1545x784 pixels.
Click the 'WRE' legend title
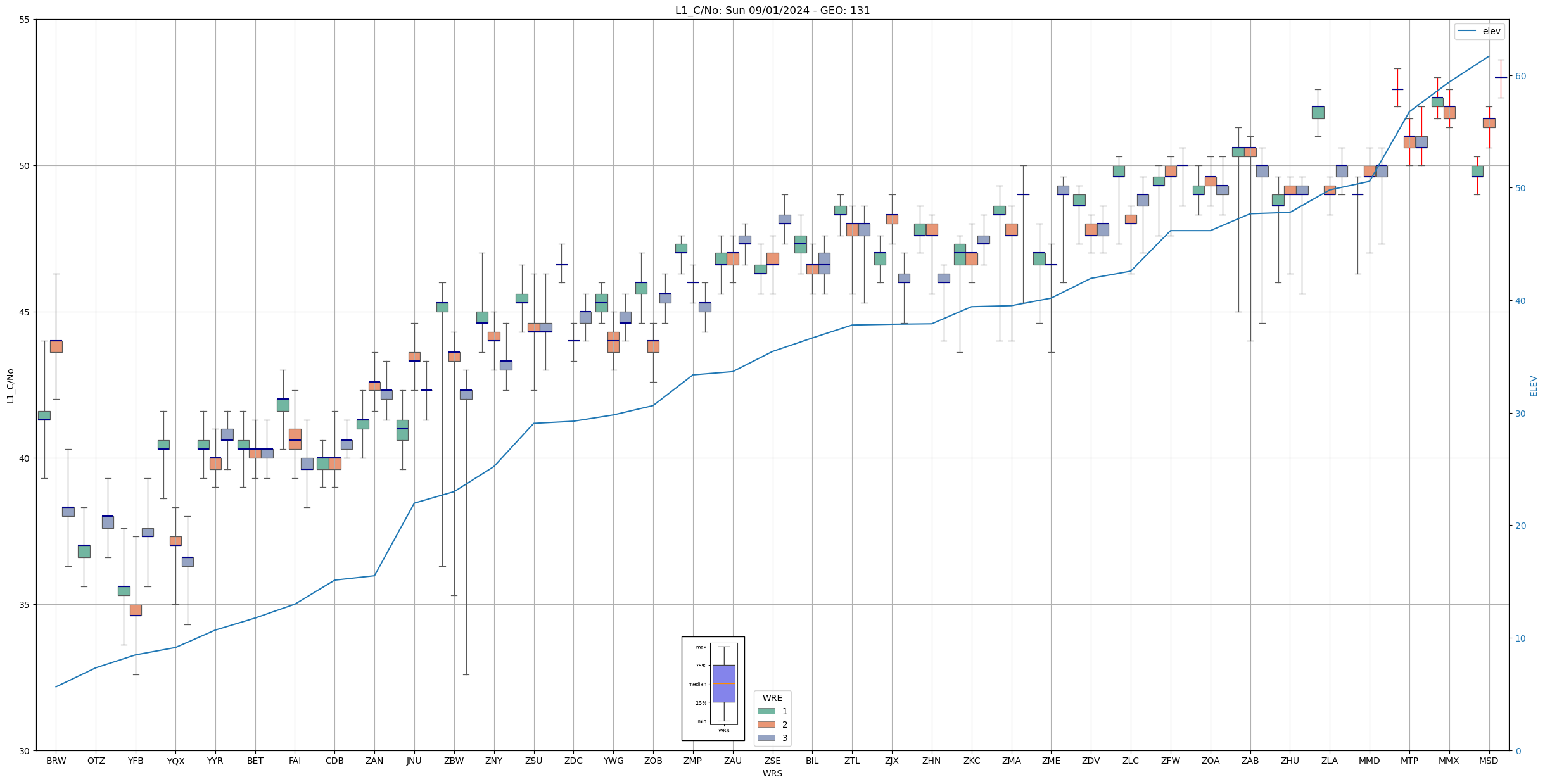[x=772, y=698]
